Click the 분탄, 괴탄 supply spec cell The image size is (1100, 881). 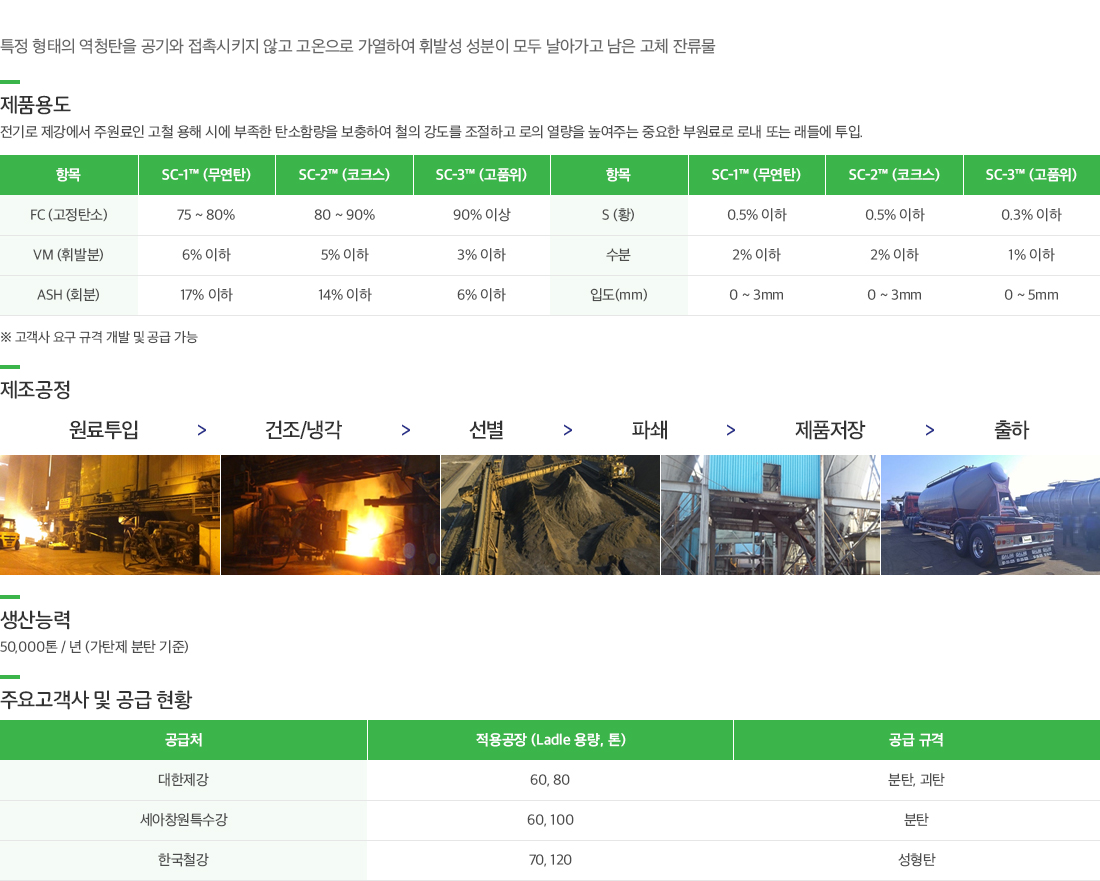pyautogui.click(x=916, y=780)
